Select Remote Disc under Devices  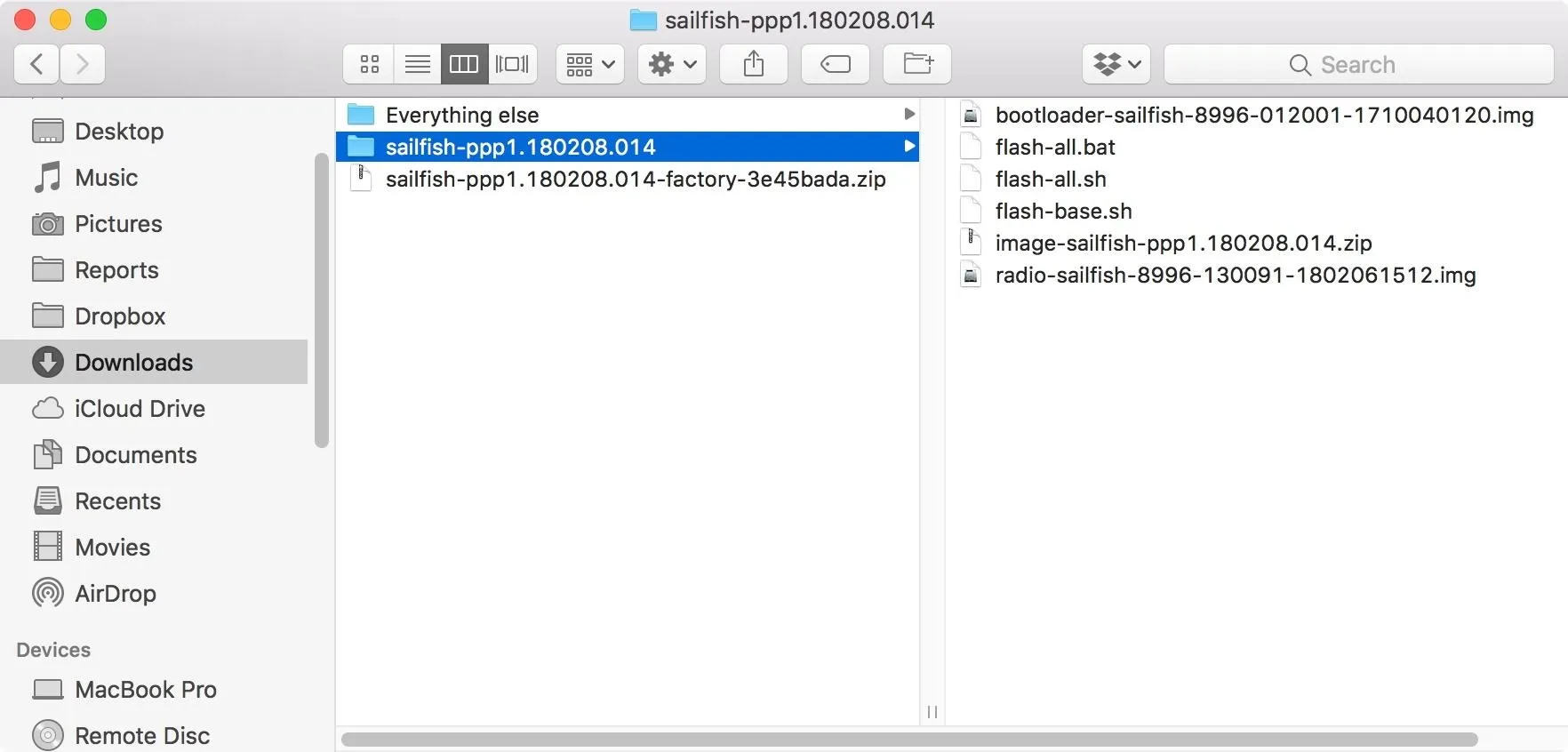pos(154,736)
